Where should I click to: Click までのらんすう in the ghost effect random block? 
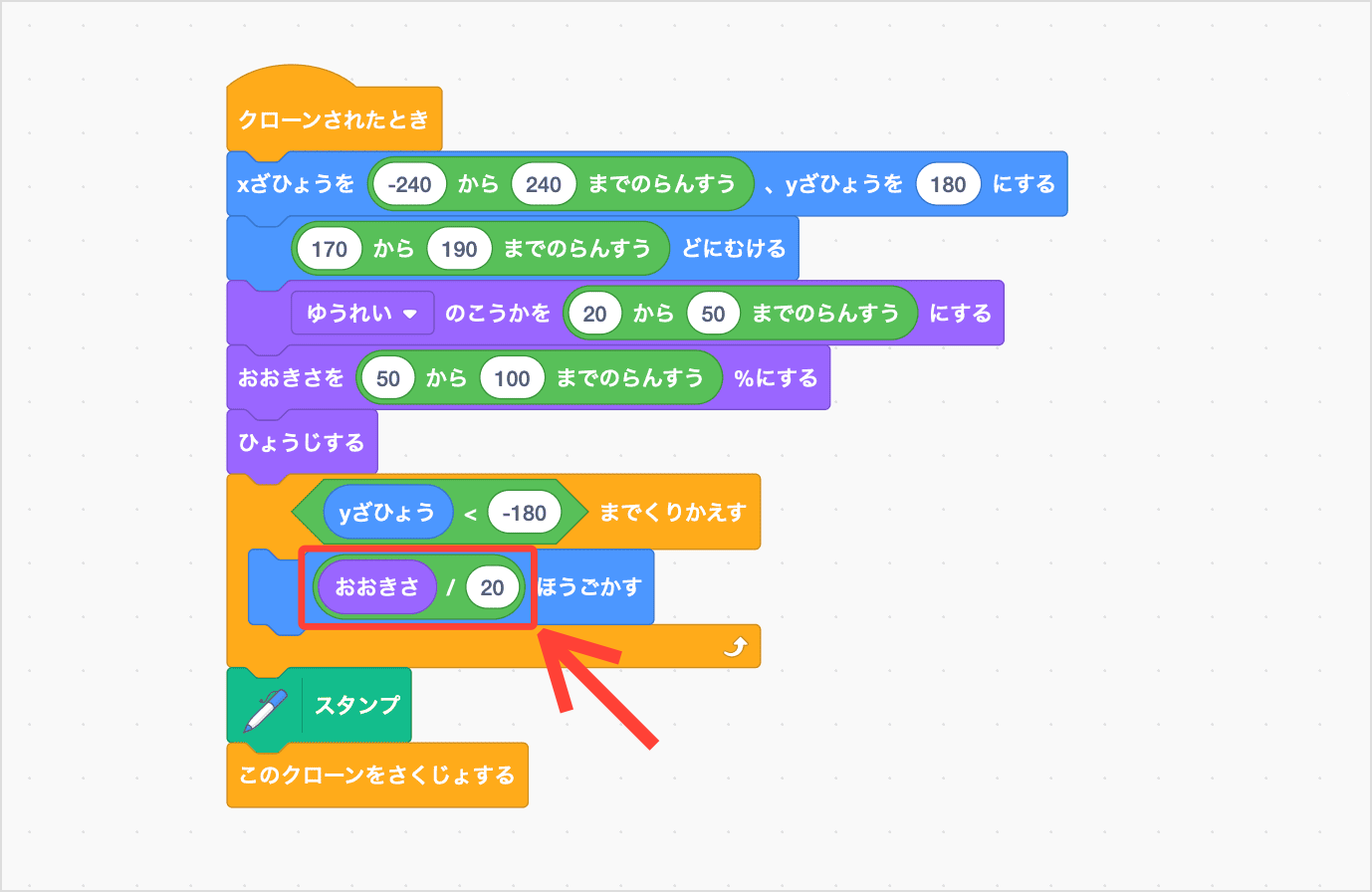[x=824, y=313]
